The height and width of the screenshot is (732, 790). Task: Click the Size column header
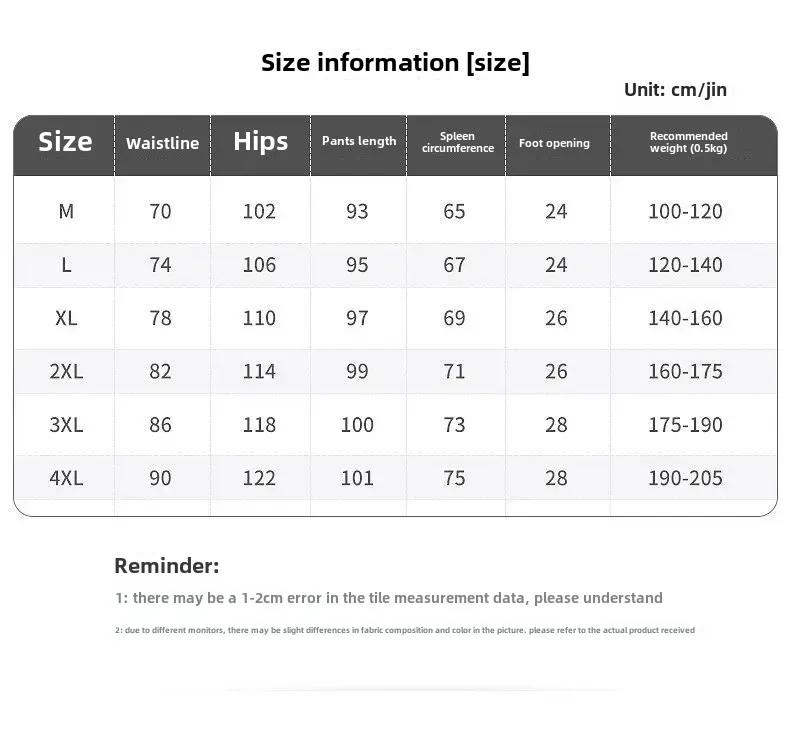[x=65, y=142]
